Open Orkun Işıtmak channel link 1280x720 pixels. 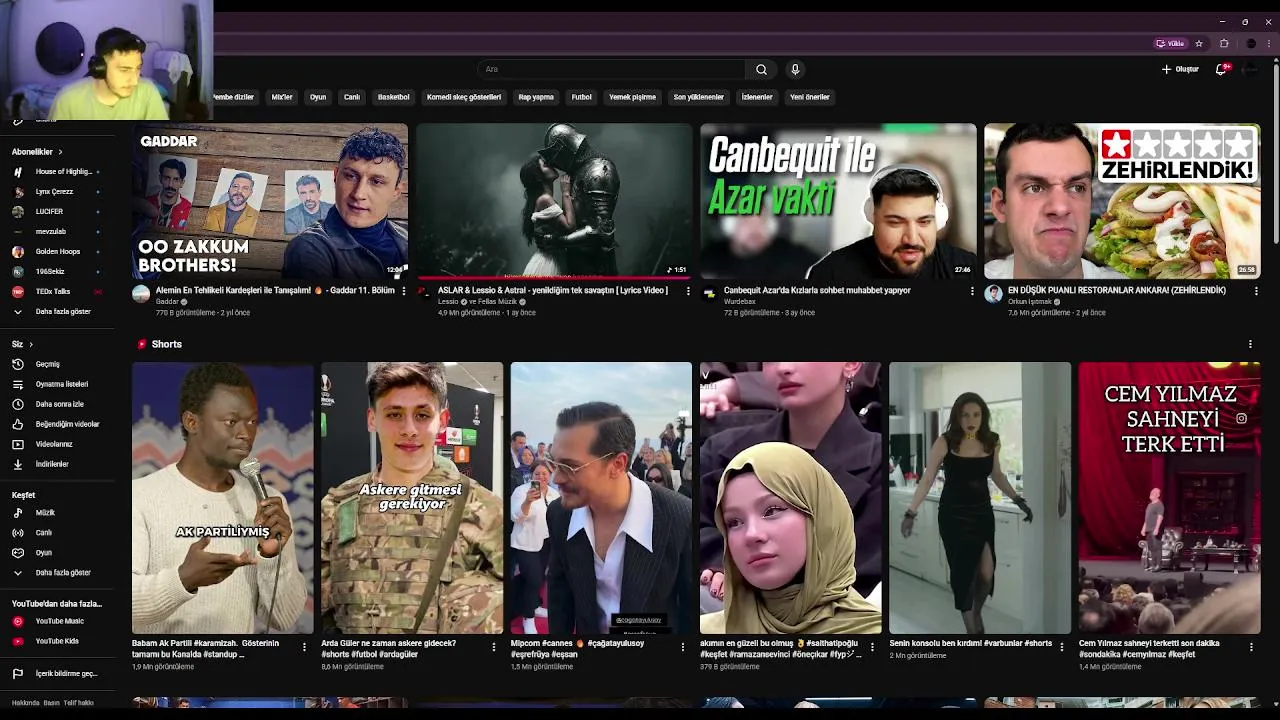[1030, 301]
